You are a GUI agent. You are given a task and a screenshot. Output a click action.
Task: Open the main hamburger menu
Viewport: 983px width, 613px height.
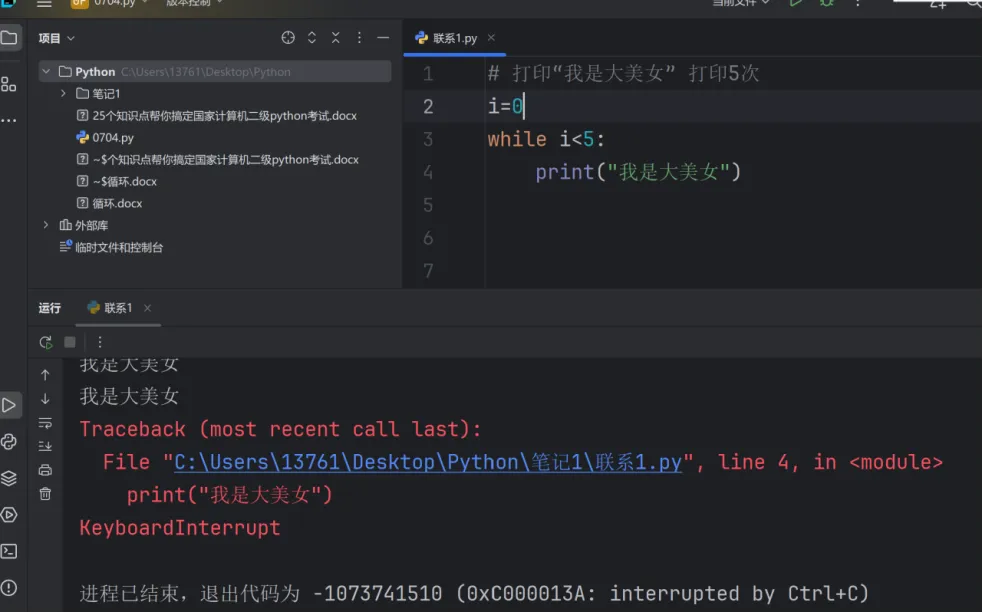44,4
